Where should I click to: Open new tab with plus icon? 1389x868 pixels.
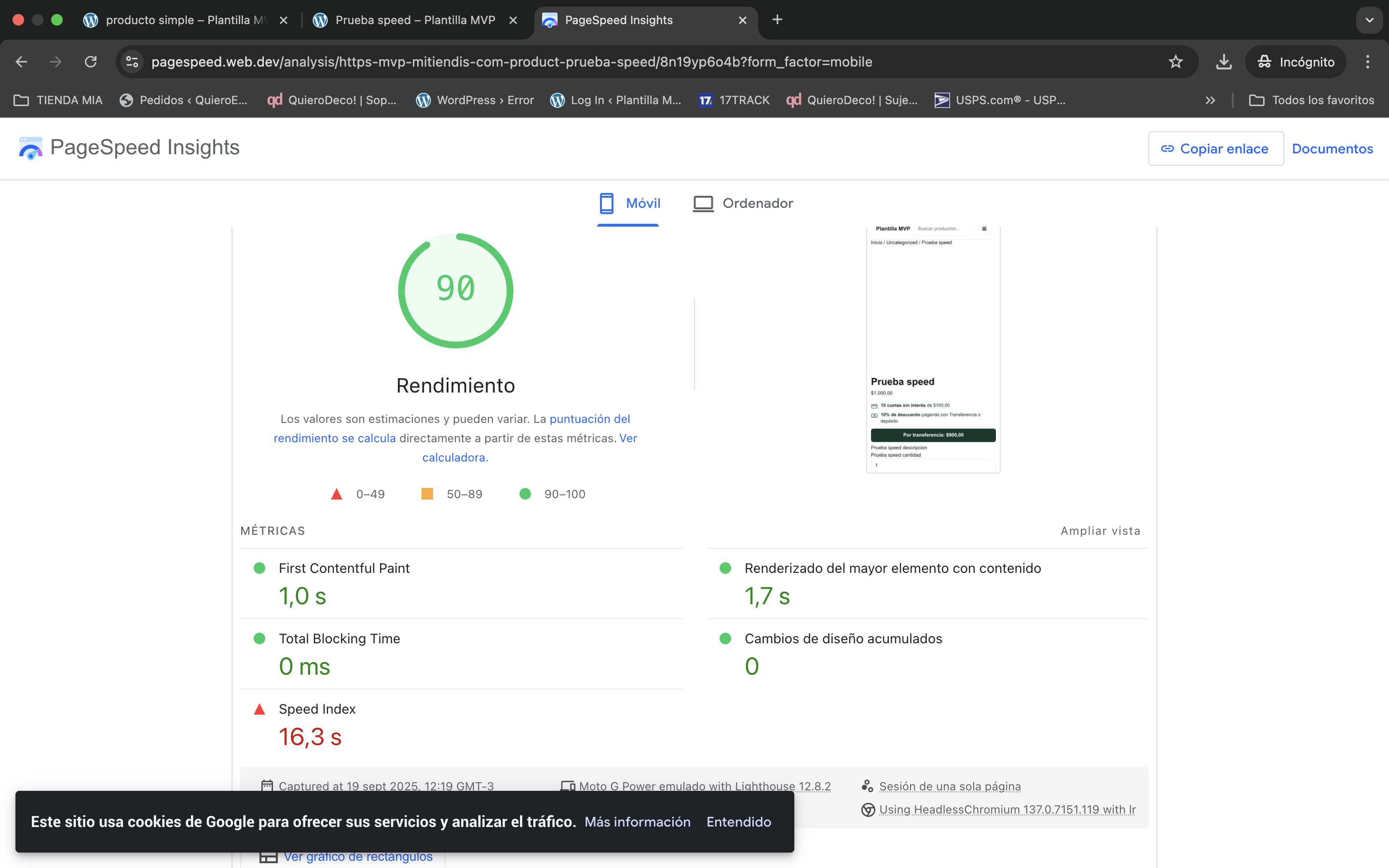click(777, 20)
